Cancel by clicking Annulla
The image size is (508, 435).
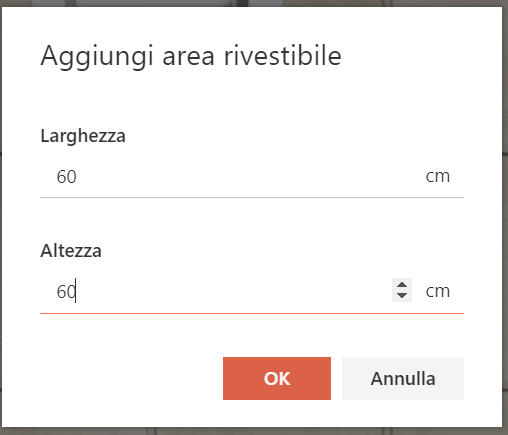click(403, 378)
